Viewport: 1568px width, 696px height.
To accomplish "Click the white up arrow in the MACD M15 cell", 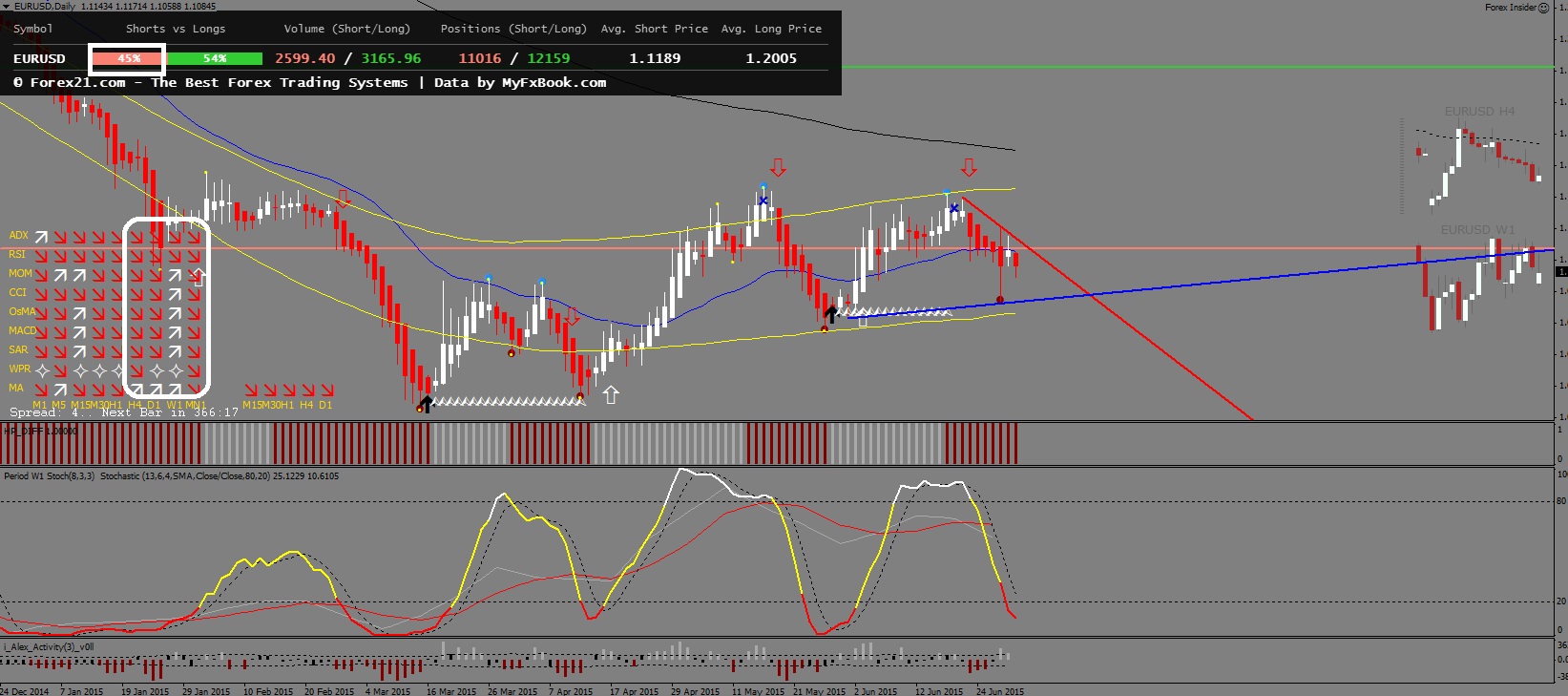I will coord(80,331).
